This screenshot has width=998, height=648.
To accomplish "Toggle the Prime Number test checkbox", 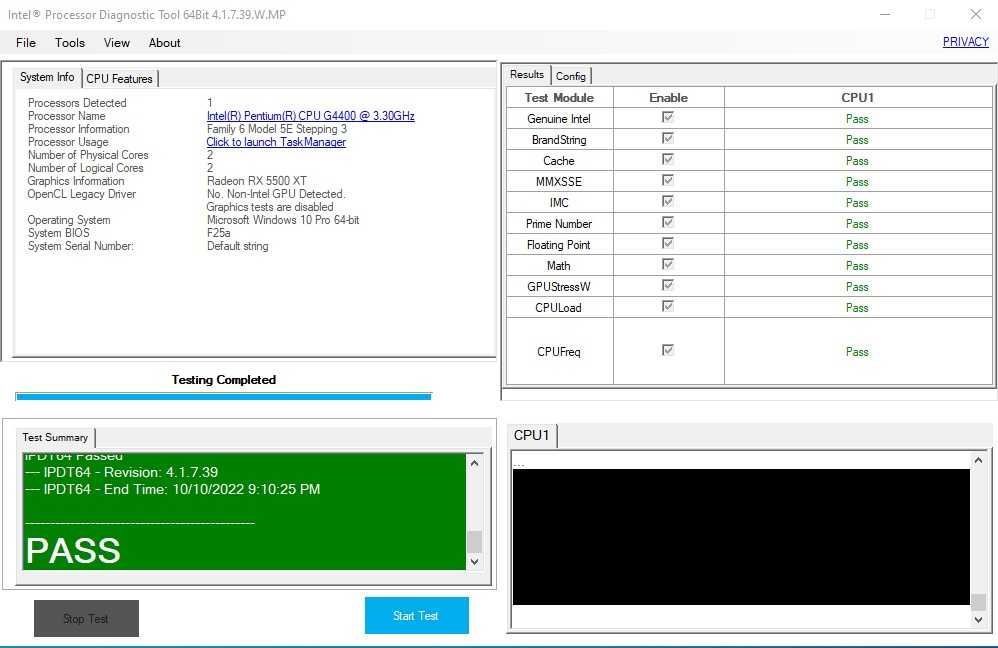I will (x=668, y=222).
